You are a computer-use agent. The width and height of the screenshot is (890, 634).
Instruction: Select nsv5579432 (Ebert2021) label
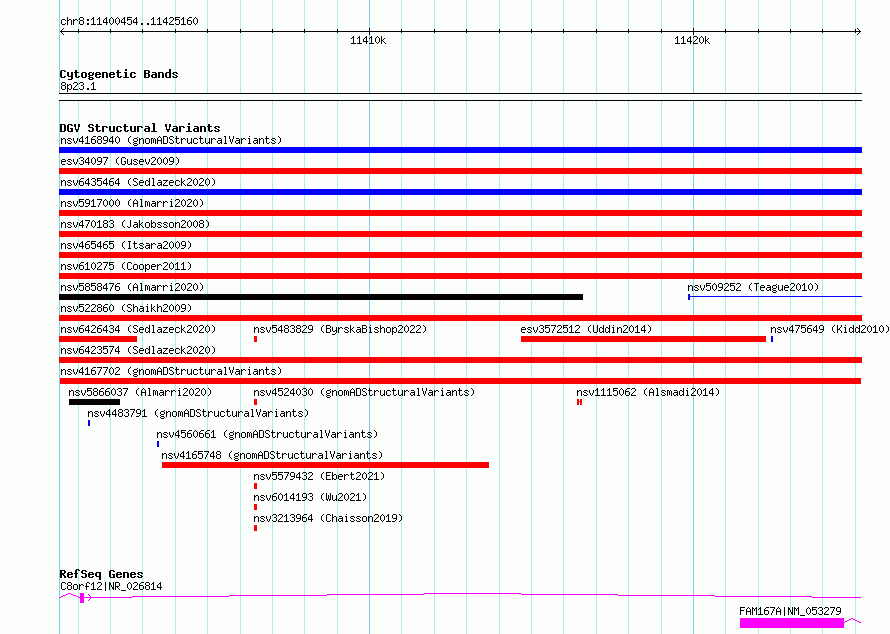point(319,476)
